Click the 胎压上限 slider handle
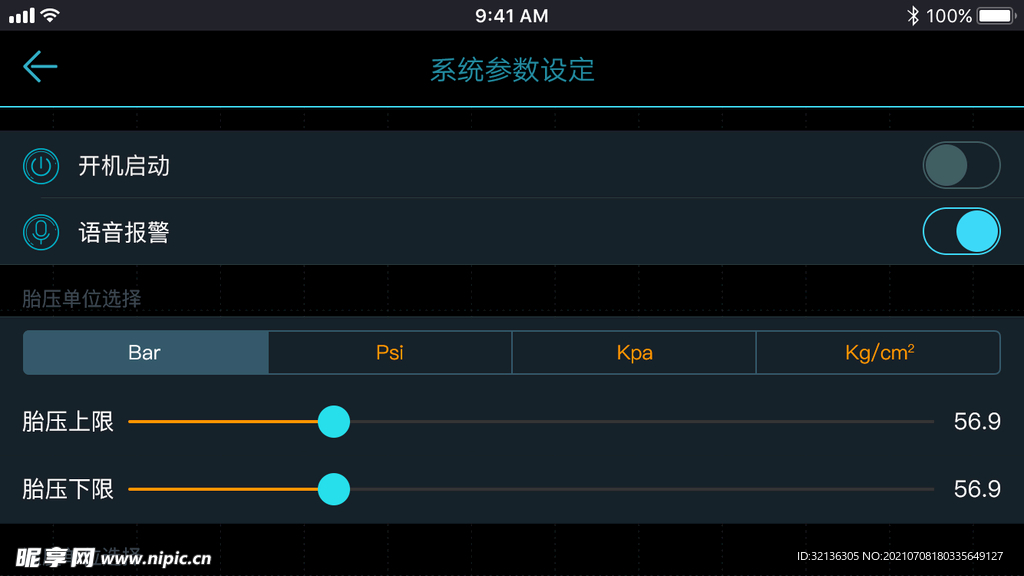Image resolution: width=1024 pixels, height=576 pixels. (x=334, y=421)
